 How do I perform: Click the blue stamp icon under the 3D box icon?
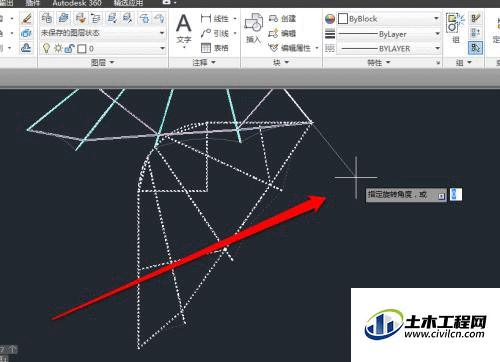tap(26, 48)
